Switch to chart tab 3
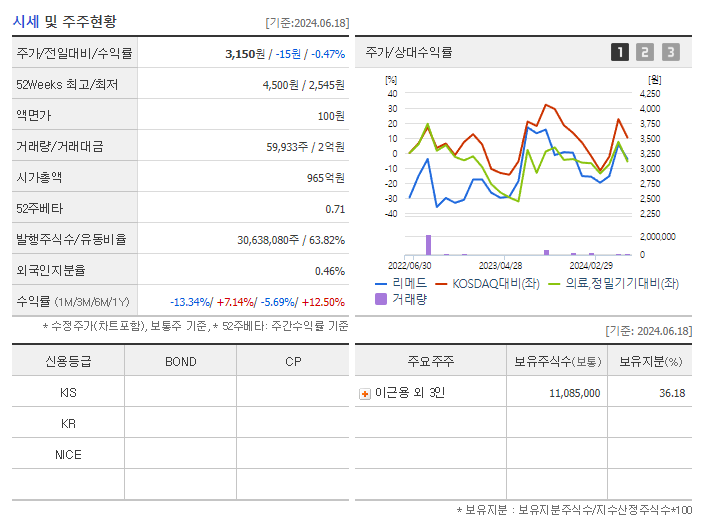 coord(671,52)
